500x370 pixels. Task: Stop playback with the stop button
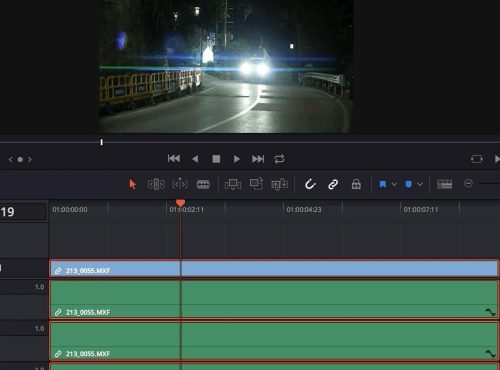pos(216,159)
